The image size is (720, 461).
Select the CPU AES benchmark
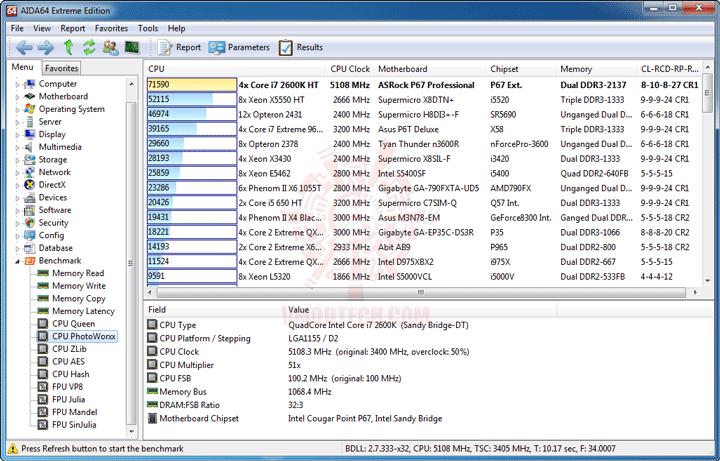coord(62,361)
